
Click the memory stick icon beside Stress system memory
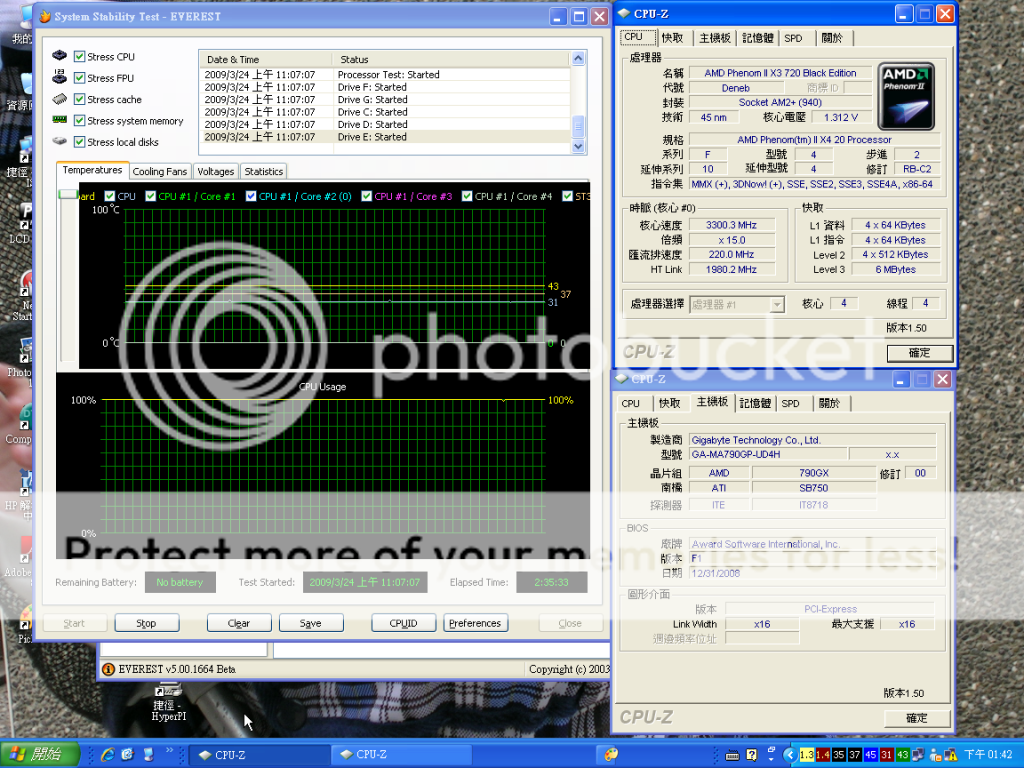[60, 120]
